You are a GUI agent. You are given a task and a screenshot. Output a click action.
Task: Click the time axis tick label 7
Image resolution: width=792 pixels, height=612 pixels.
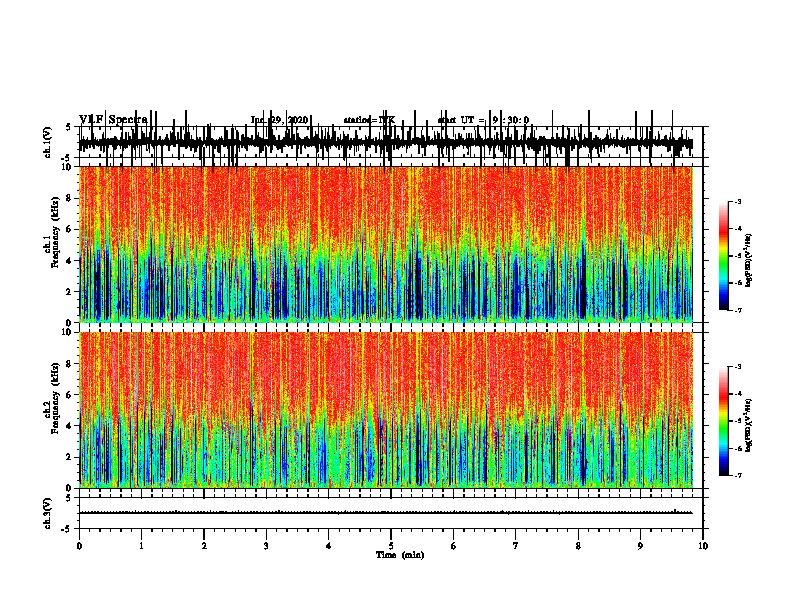[x=516, y=546]
